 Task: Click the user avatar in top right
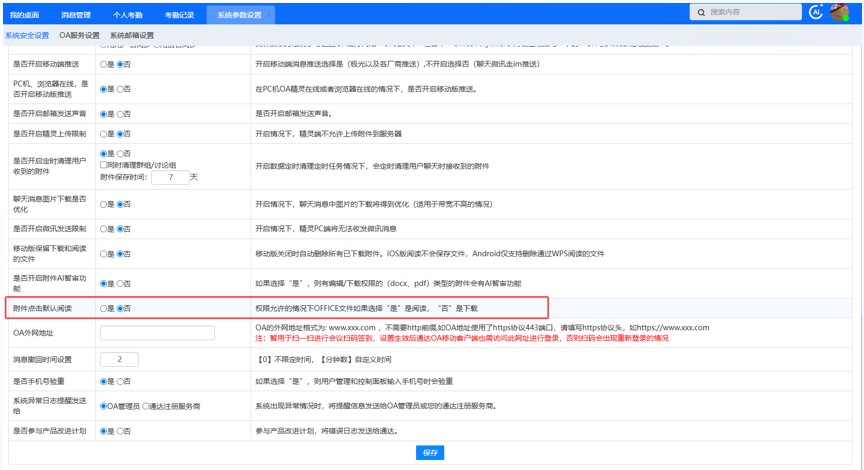point(841,12)
